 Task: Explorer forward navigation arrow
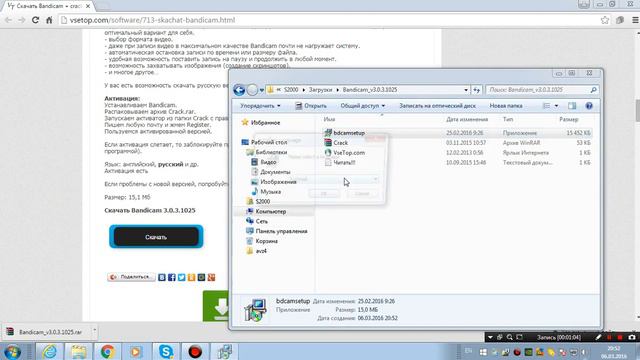pos(252,90)
